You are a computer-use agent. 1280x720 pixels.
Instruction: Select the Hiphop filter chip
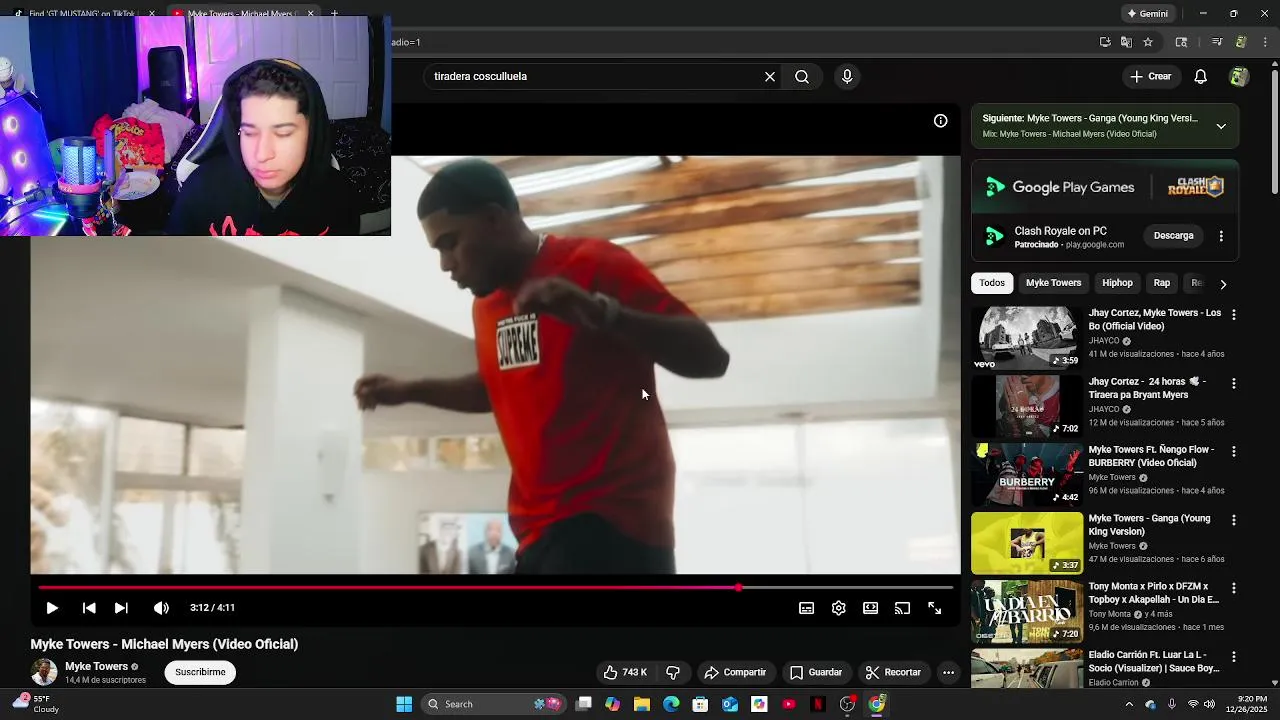coord(1117,283)
